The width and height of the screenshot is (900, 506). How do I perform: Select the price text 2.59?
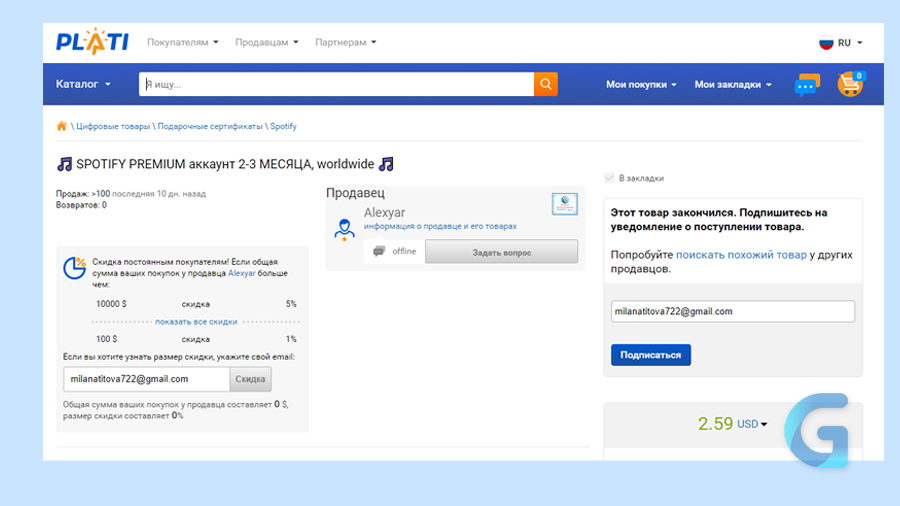point(715,423)
